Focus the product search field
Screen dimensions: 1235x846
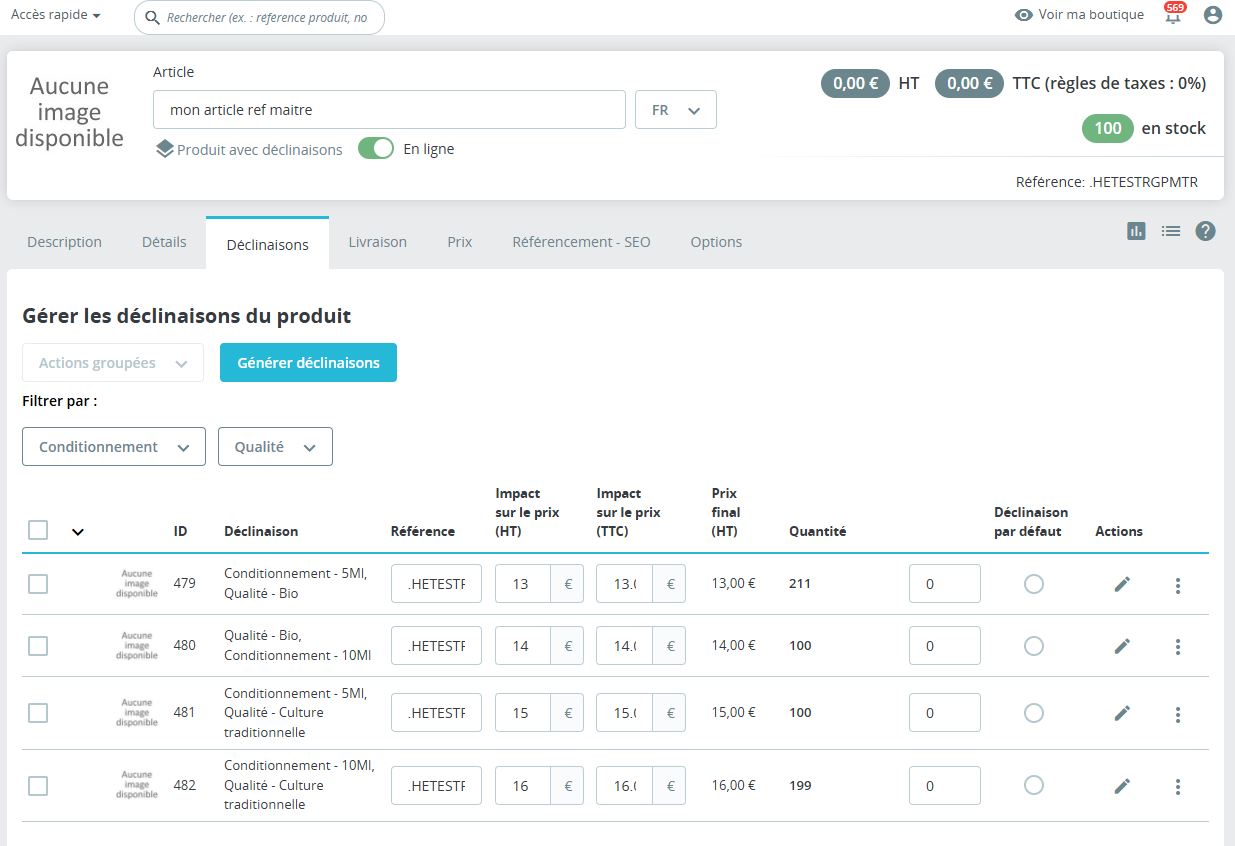(259, 17)
